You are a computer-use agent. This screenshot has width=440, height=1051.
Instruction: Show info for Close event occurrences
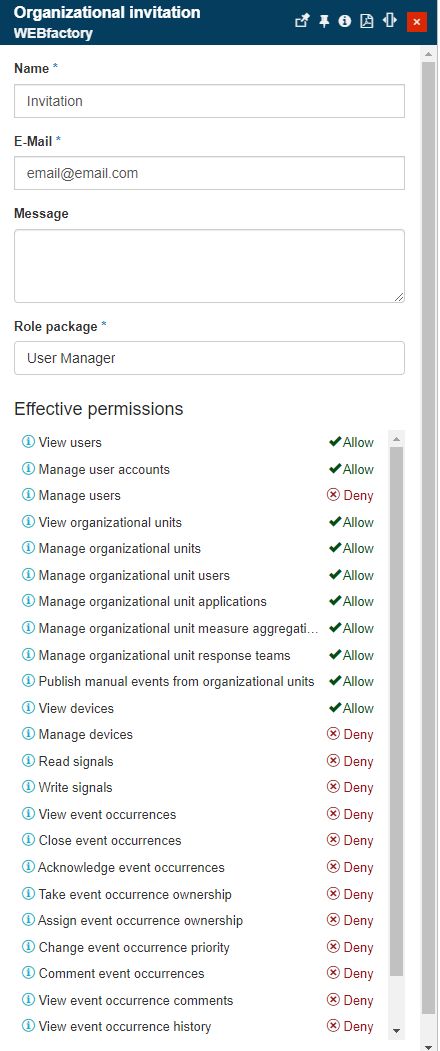click(x=28, y=839)
